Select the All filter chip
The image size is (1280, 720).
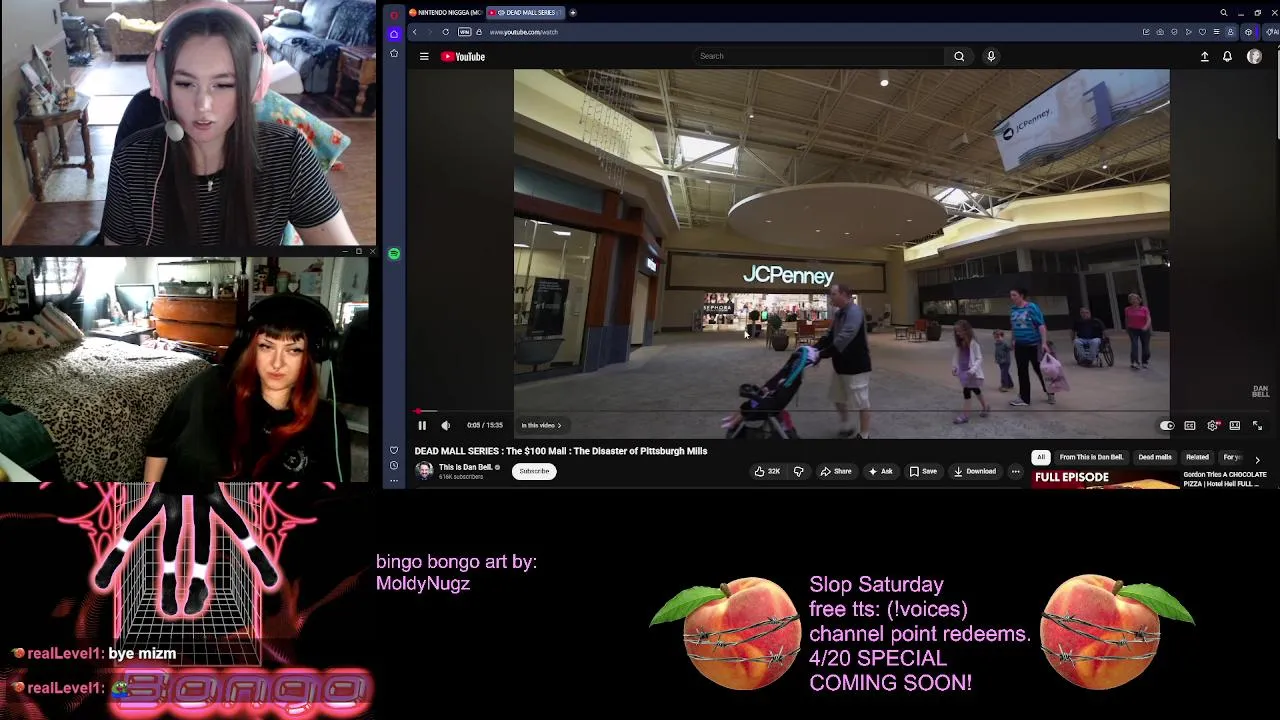[1041, 457]
